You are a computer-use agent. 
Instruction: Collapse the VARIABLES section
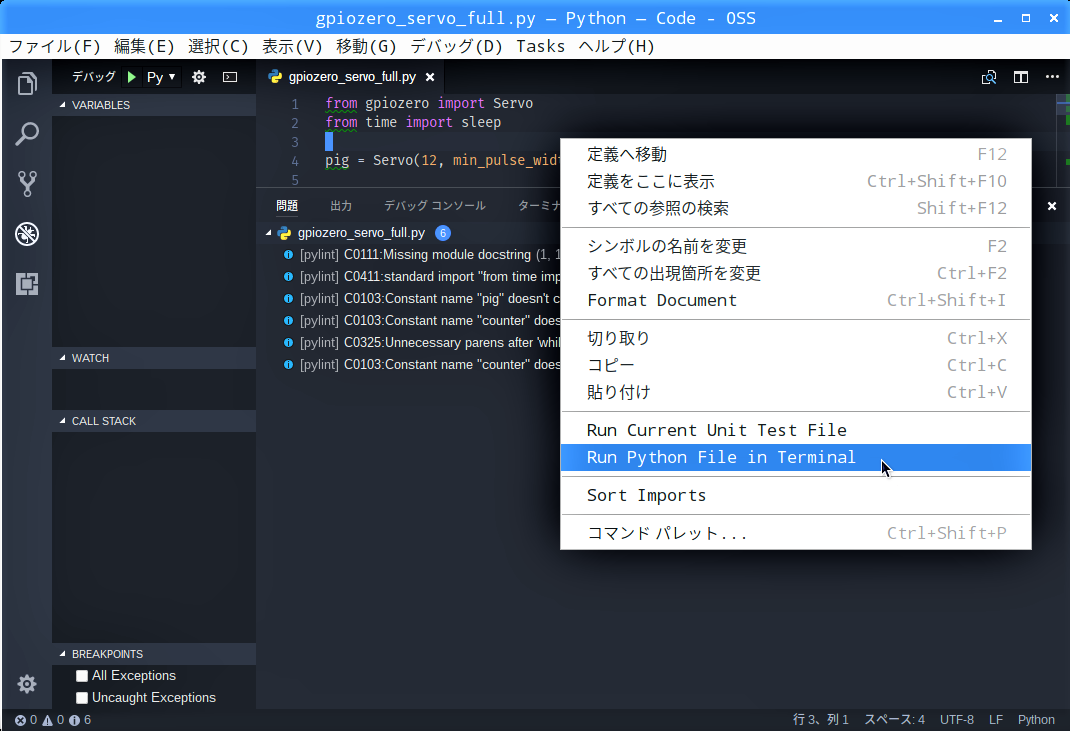154,105
